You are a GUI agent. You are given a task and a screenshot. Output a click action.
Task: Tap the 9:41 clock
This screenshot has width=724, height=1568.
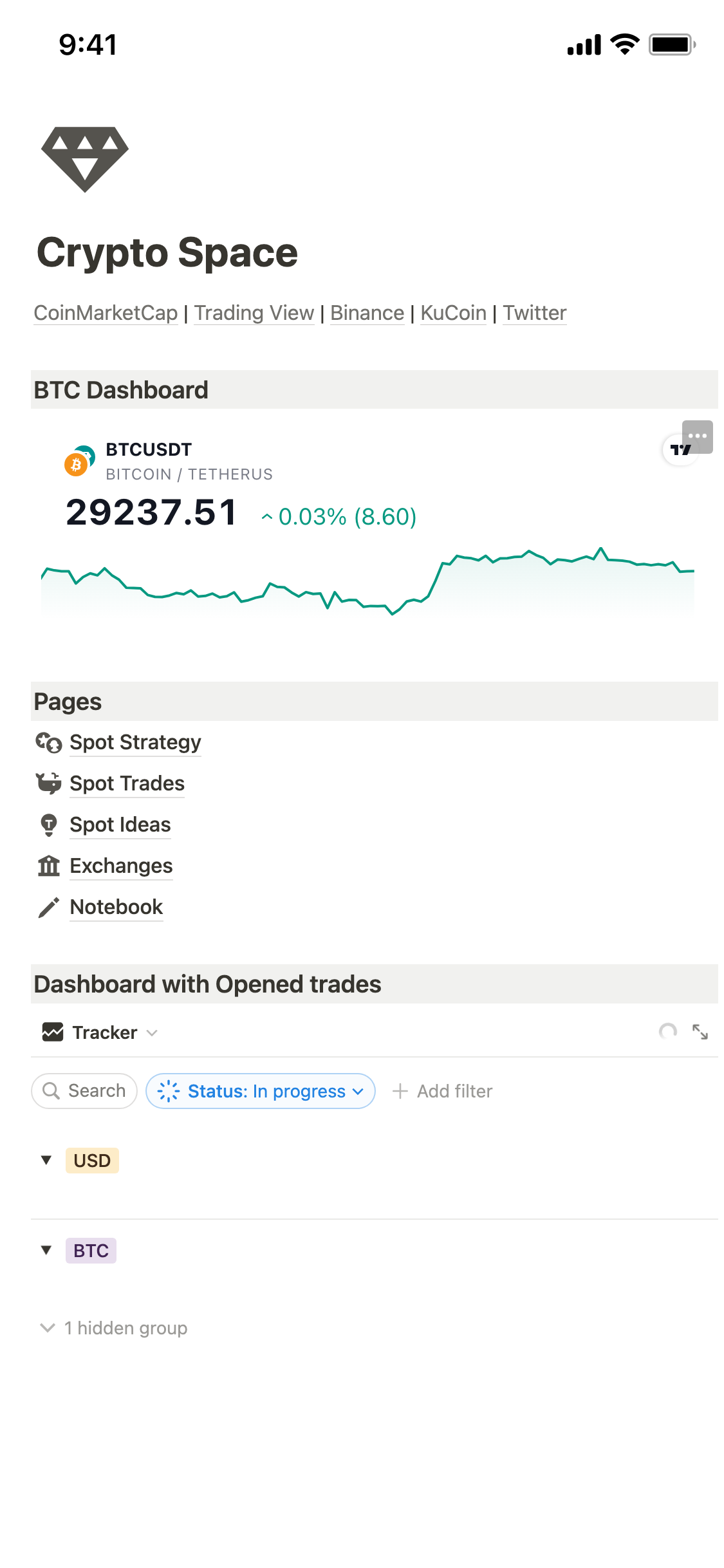88,44
